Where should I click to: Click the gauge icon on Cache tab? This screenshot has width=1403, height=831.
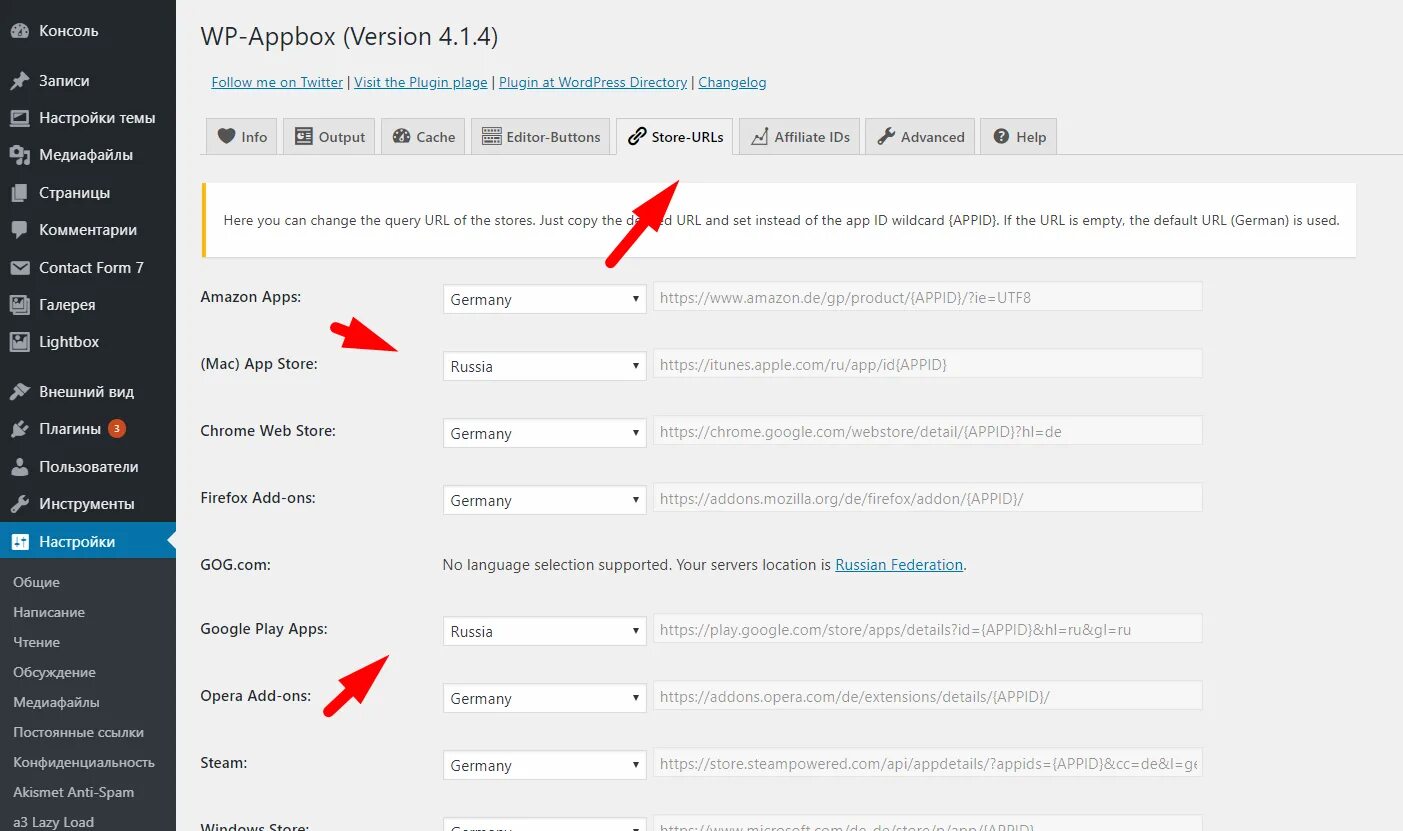click(x=402, y=137)
